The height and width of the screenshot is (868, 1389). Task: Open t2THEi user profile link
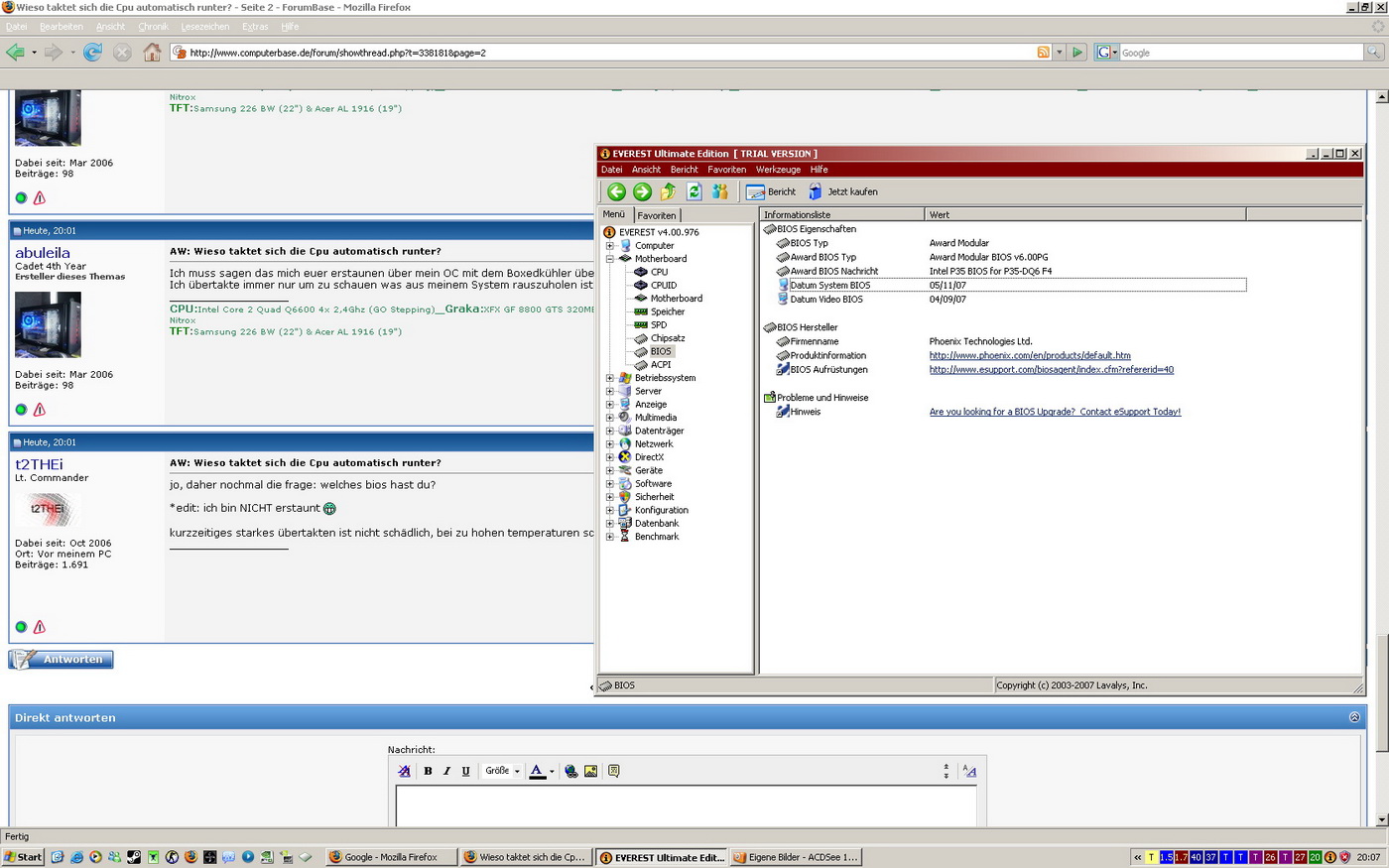pyautogui.click(x=39, y=464)
